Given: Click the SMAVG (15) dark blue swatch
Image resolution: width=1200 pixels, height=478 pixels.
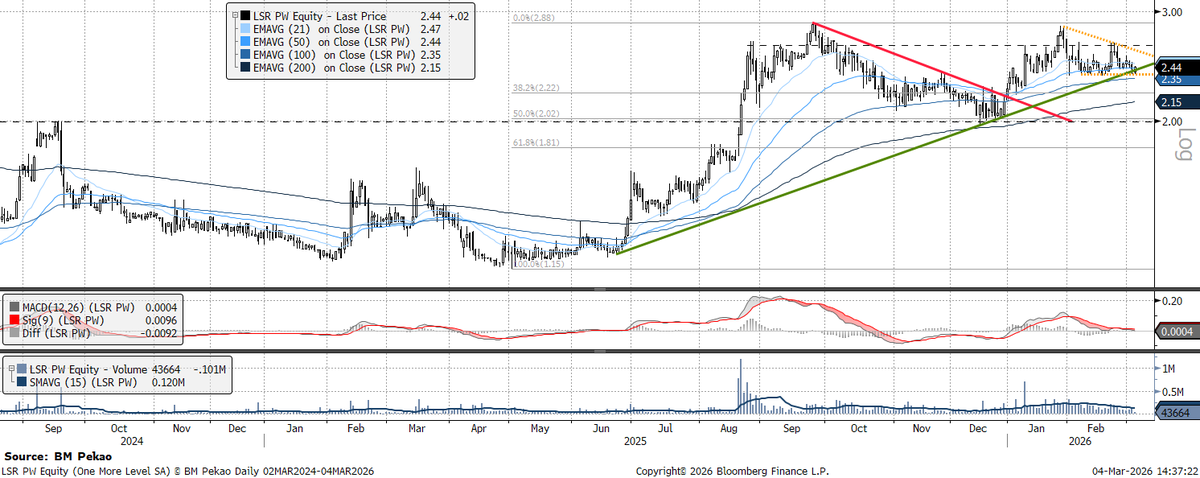Looking at the screenshot, I should point(22,380).
